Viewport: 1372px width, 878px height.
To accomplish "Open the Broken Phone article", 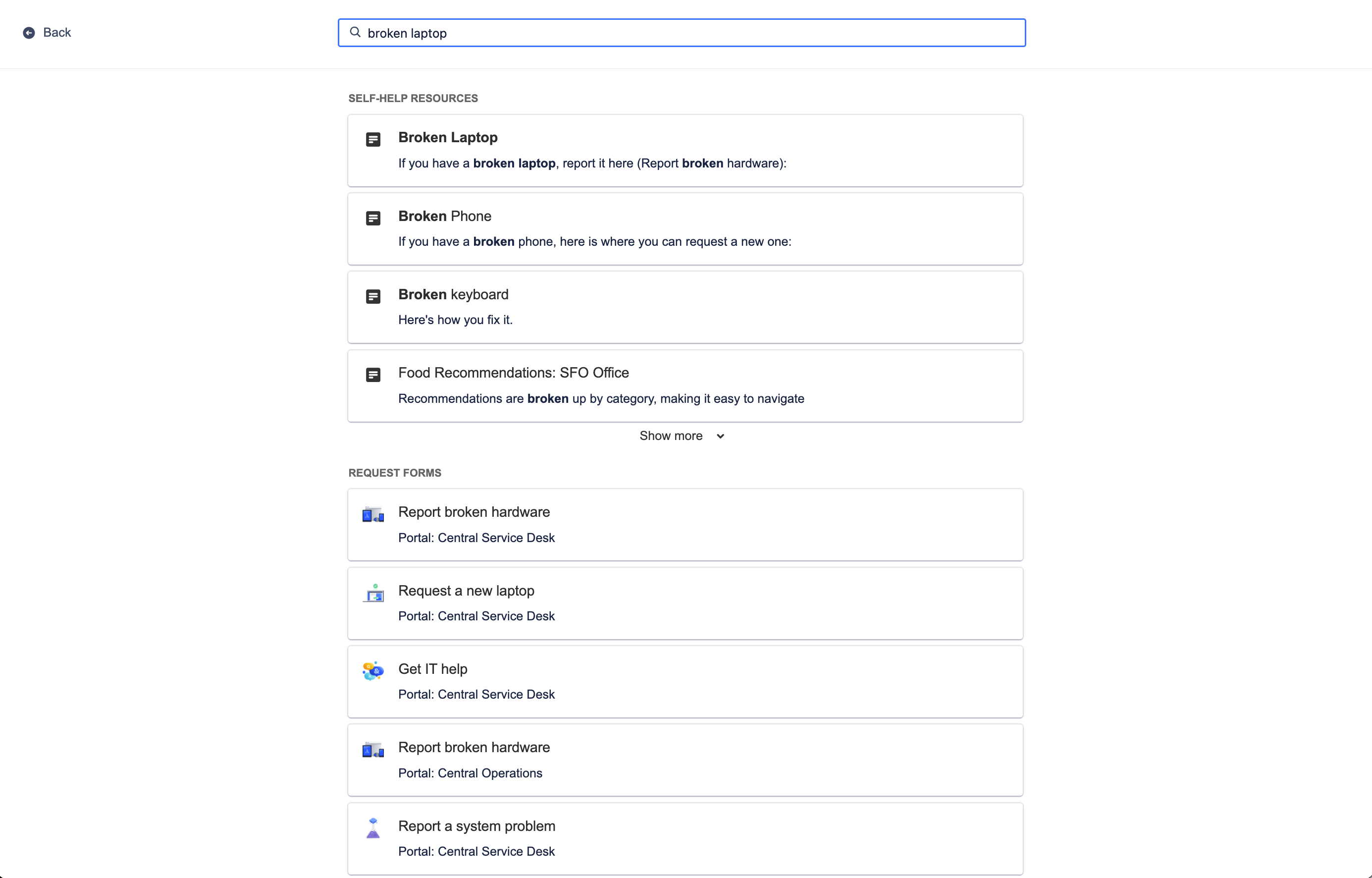I will coord(444,216).
